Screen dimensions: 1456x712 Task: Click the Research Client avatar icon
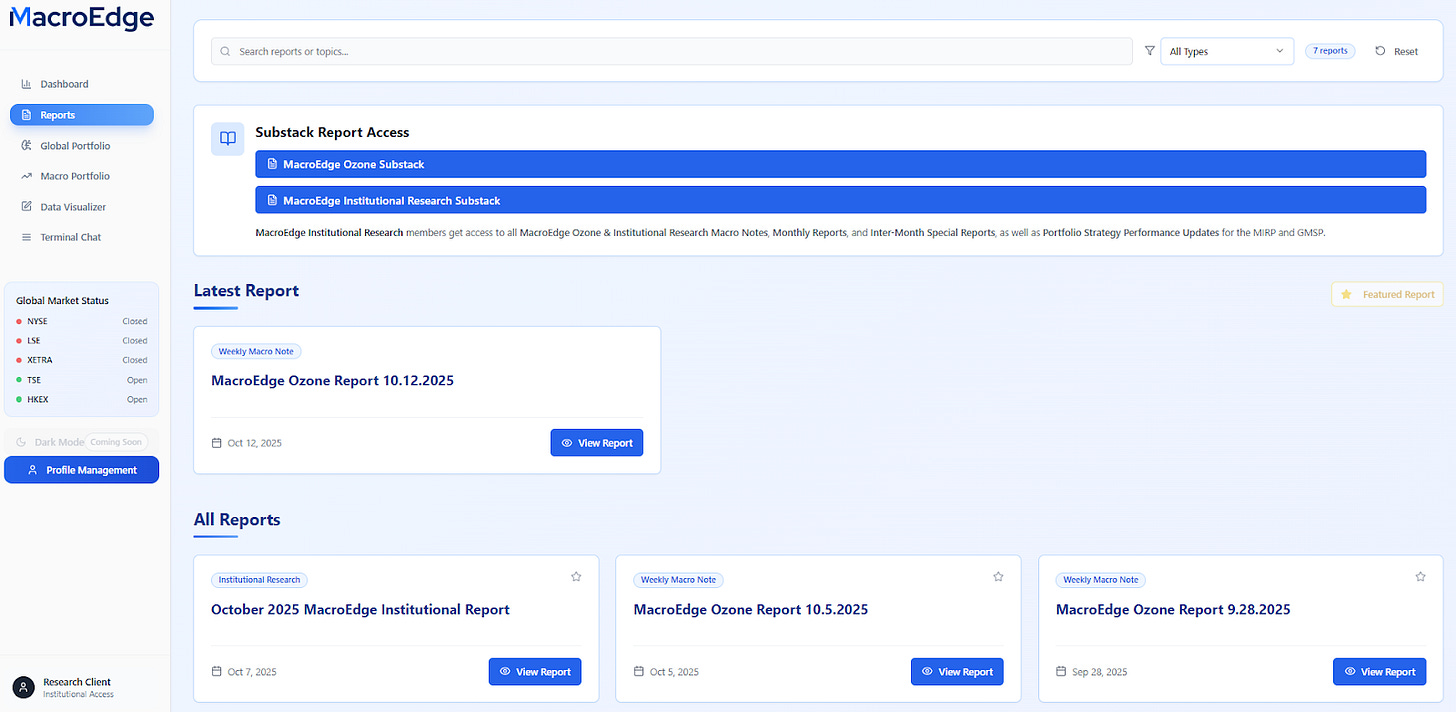(23, 687)
